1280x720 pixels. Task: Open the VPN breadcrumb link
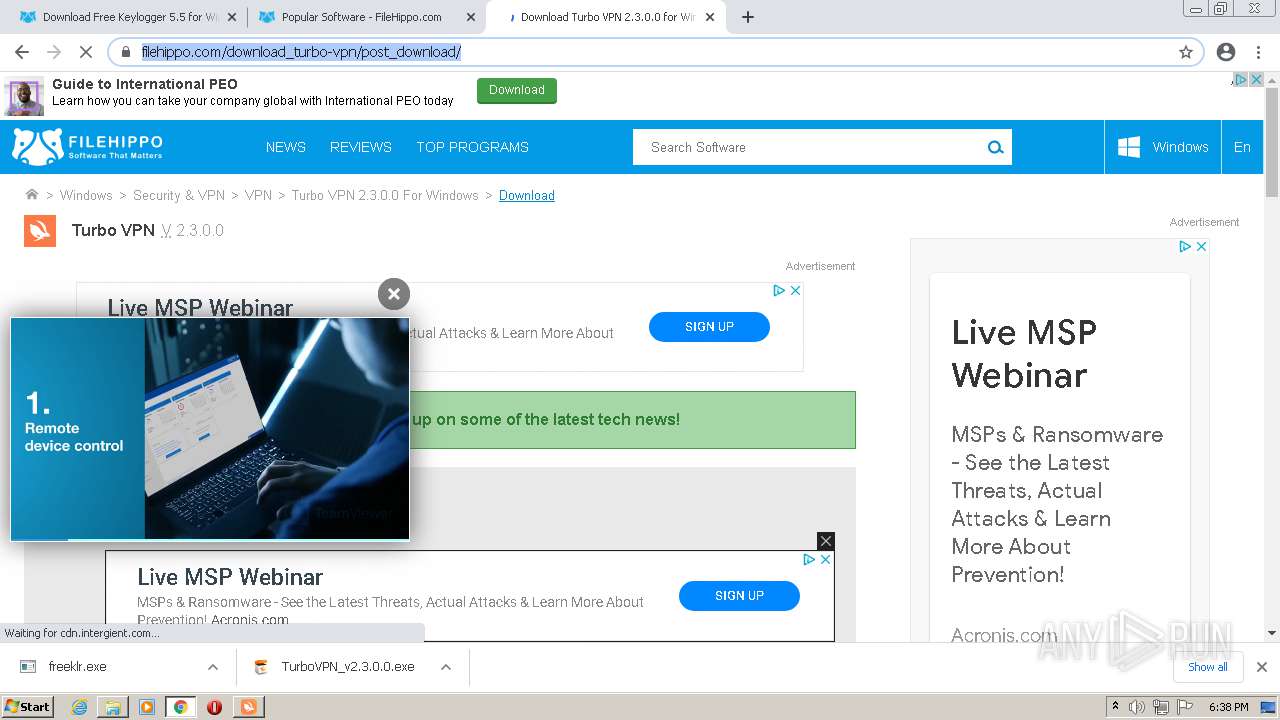pos(258,195)
